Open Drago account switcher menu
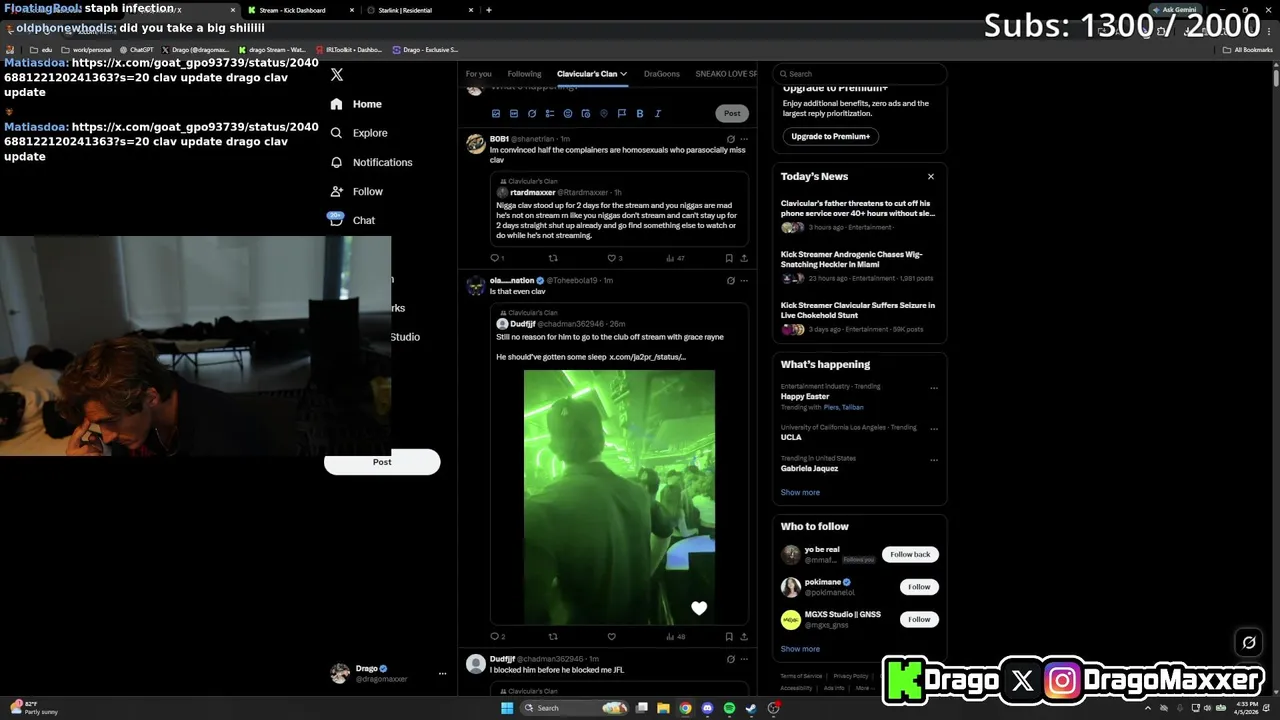The width and height of the screenshot is (1280, 720). tap(389, 673)
